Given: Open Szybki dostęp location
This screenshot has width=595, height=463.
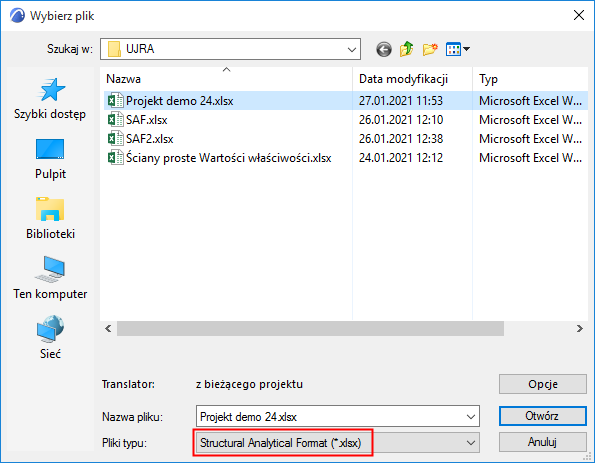Looking at the screenshot, I should pyautogui.click(x=50, y=99).
